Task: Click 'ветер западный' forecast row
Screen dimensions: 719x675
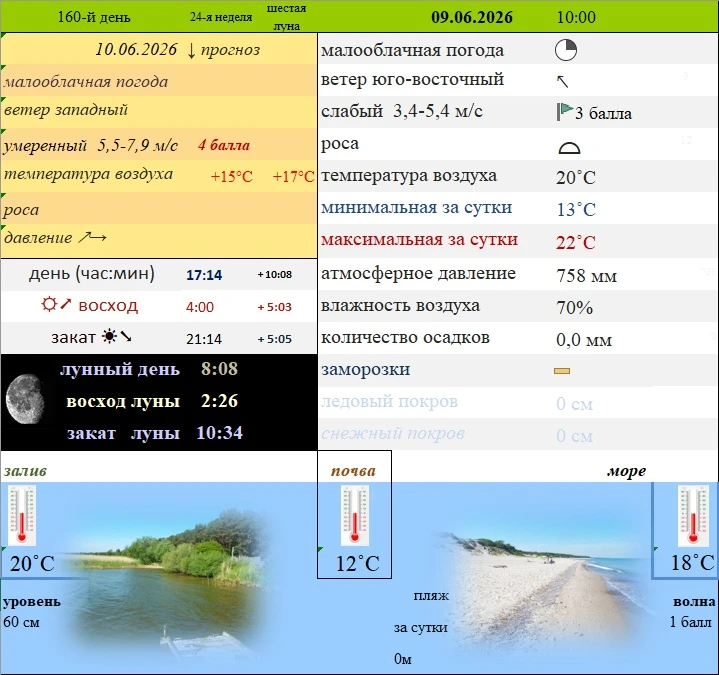Action: pyautogui.click(x=159, y=111)
